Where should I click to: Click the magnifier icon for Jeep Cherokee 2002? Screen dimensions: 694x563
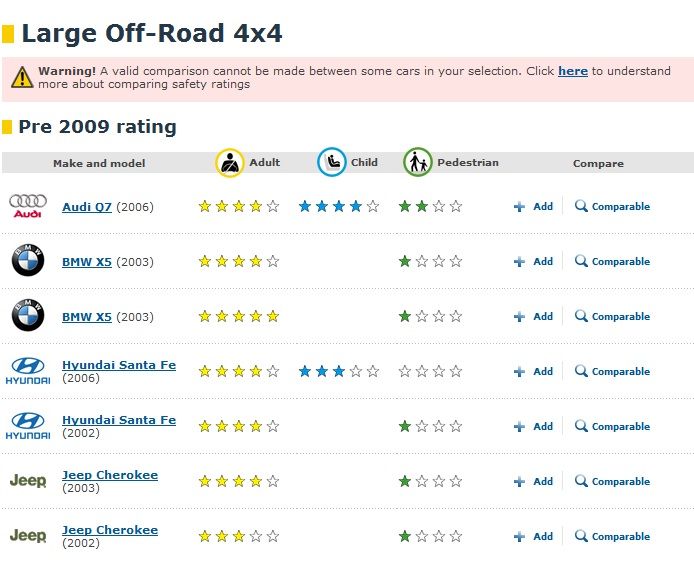[581, 536]
